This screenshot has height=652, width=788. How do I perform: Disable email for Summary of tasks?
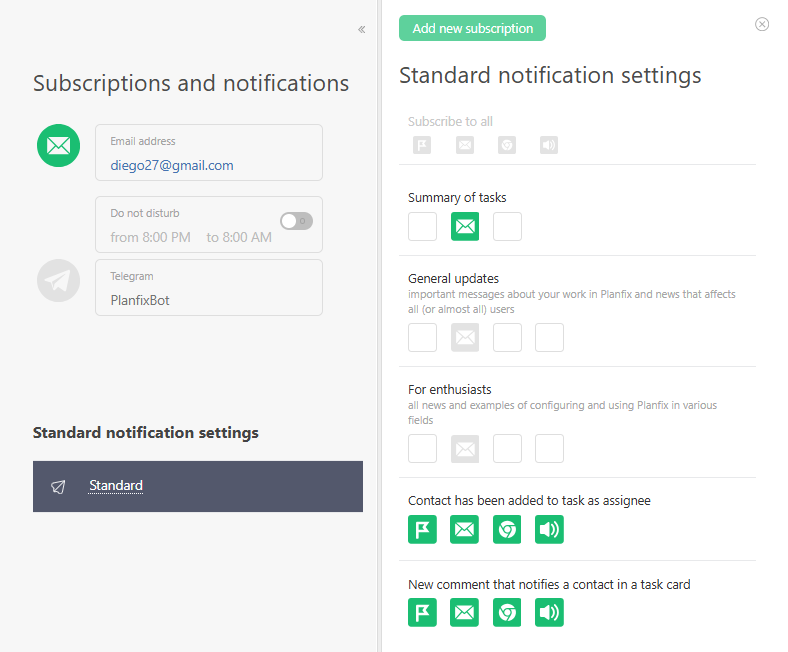click(465, 227)
